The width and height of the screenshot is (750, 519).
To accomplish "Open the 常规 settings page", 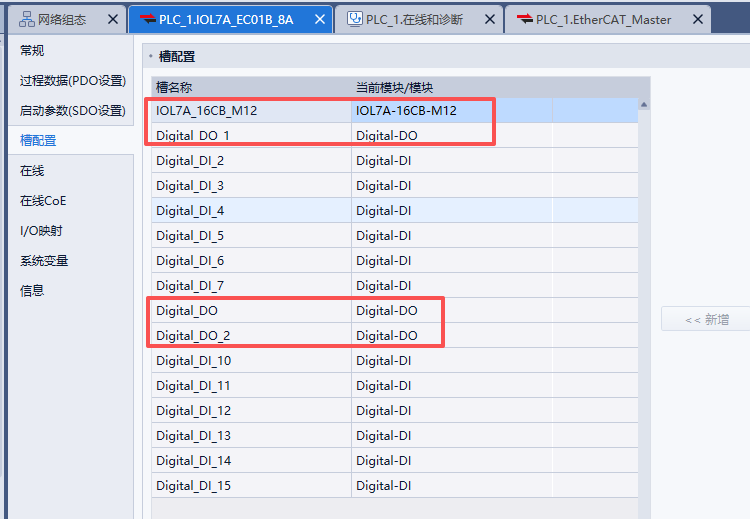I will [32, 51].
